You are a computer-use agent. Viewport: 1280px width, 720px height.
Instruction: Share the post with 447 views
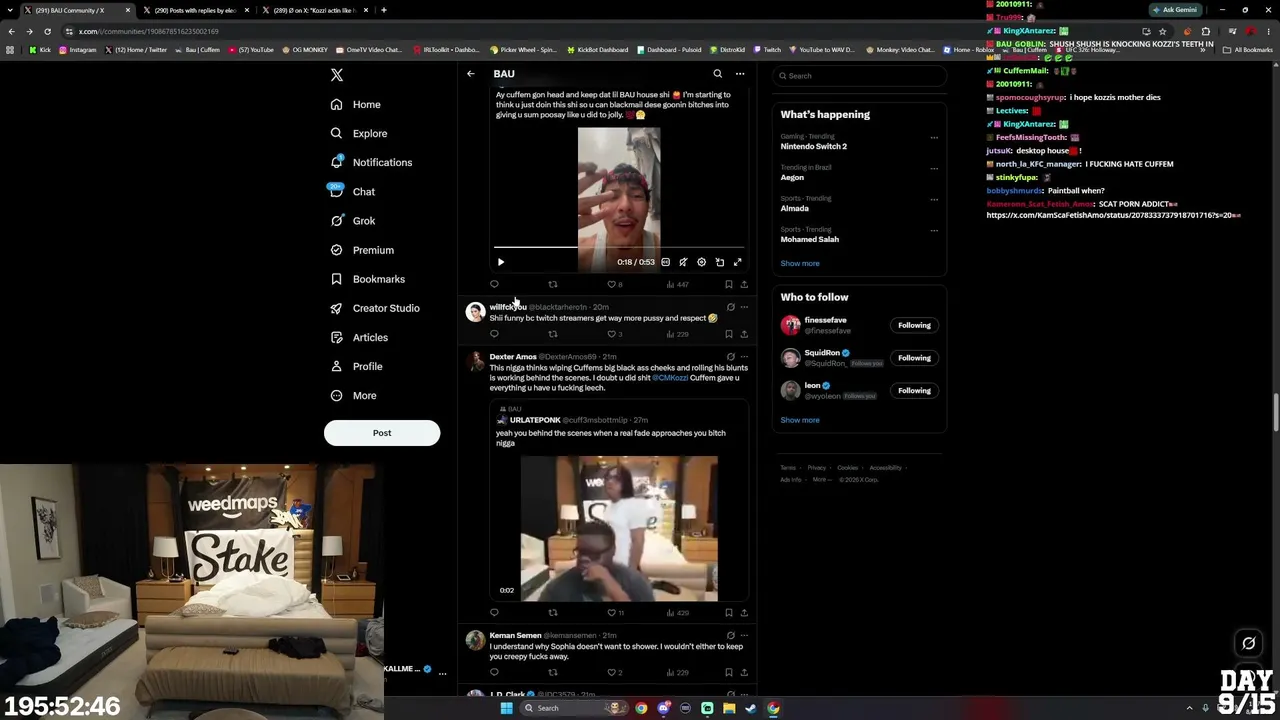(x=744, y=284)
